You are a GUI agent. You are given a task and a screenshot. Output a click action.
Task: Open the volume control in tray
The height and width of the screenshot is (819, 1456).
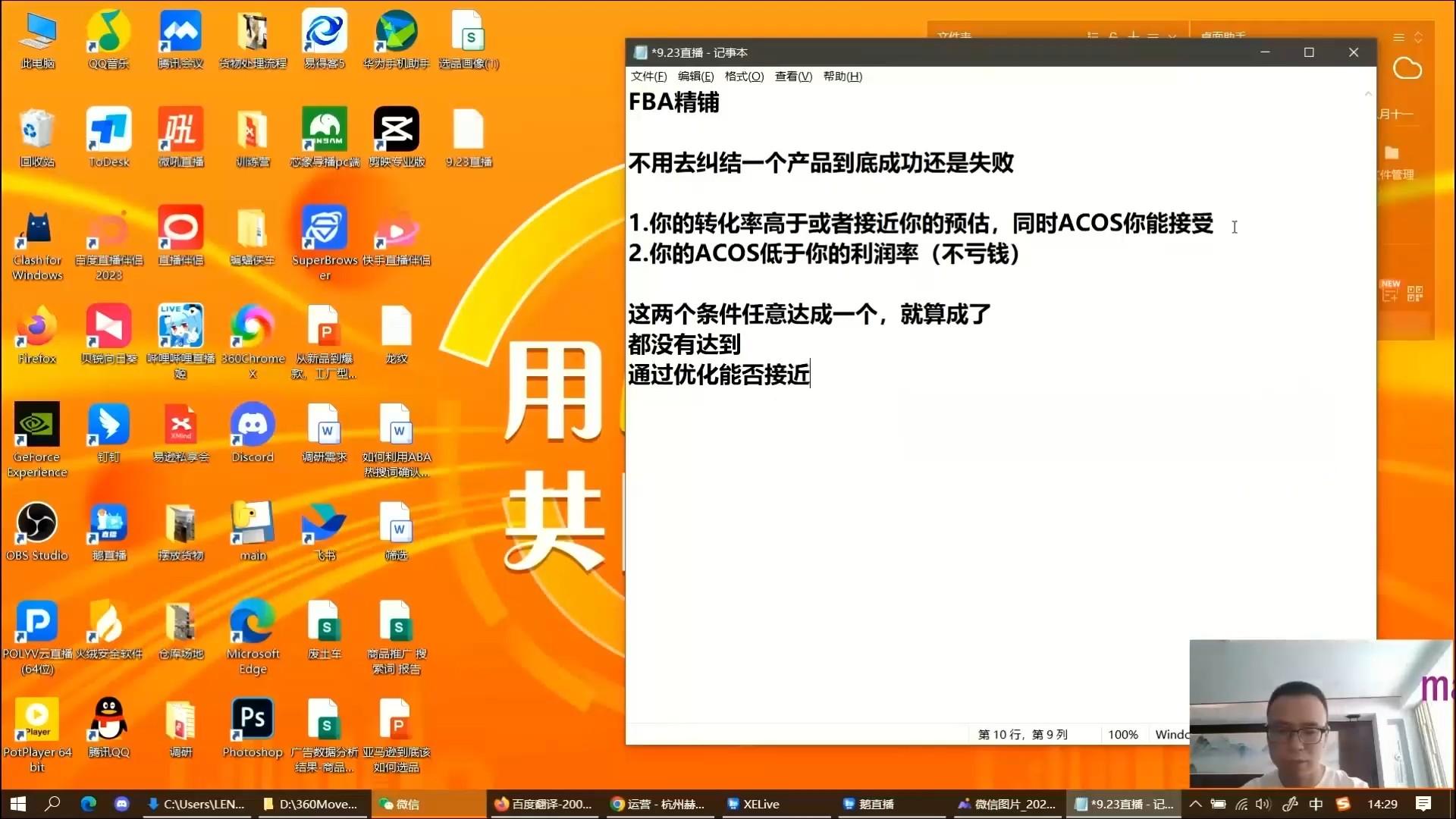(x=1263, y=804)
